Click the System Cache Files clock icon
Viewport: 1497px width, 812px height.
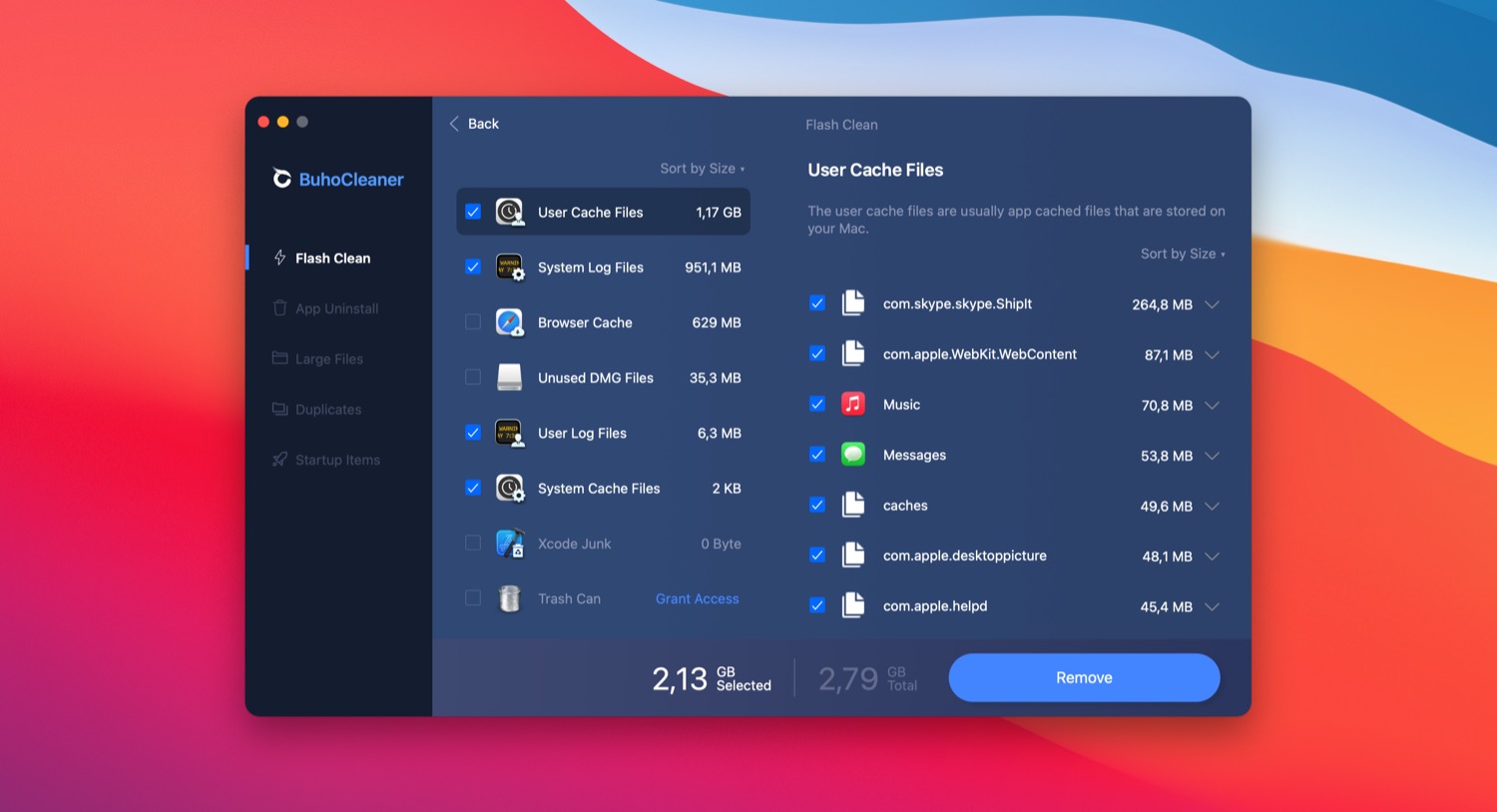510,488
